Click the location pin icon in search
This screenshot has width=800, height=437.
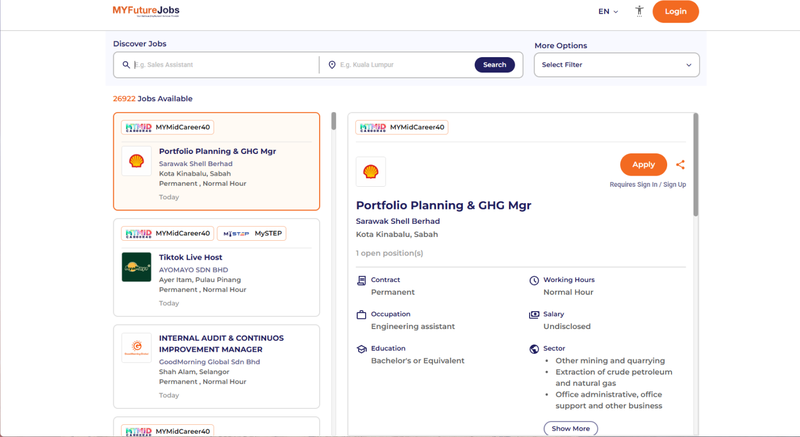332,65
